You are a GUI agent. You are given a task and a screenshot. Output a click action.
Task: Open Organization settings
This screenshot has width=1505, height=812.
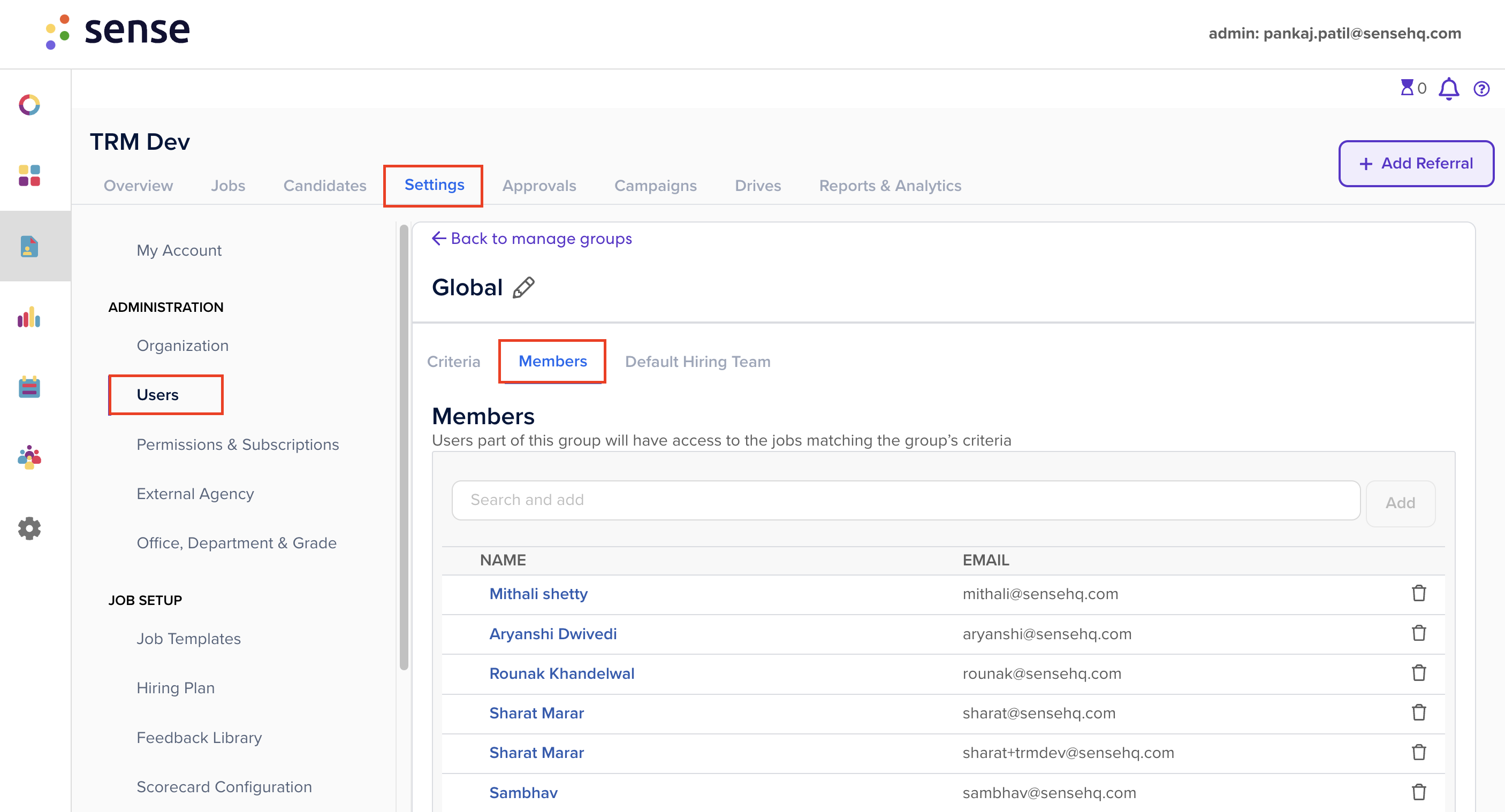[x=183, y=346]
